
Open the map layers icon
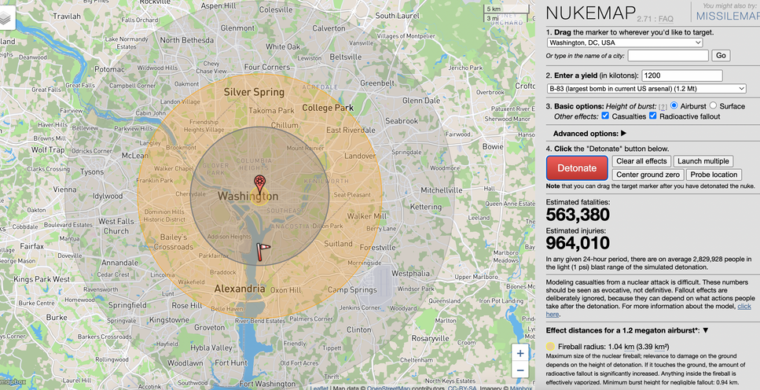click(5, 18)
